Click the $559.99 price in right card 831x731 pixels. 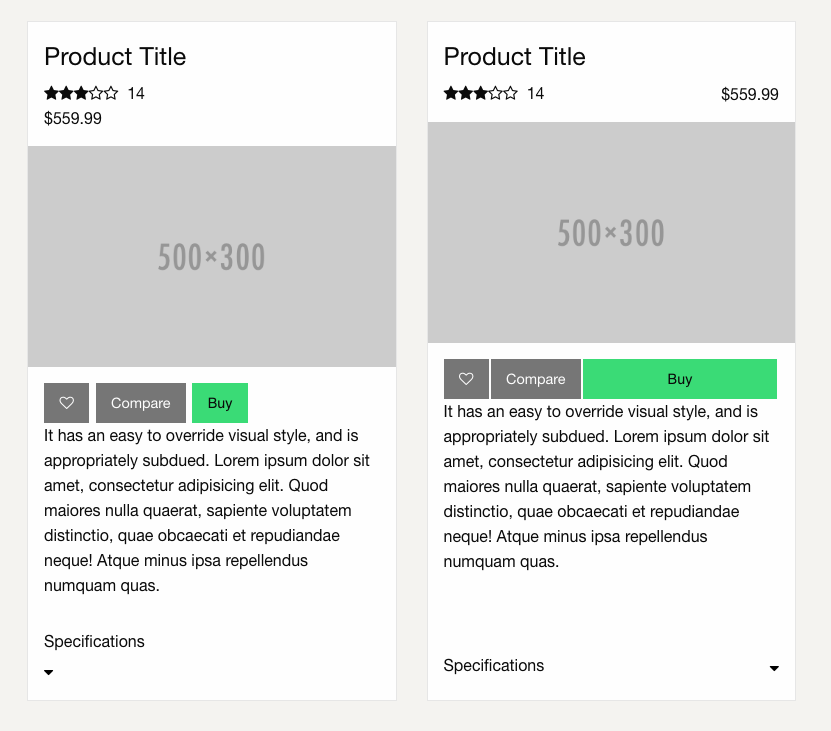point(749,94)
